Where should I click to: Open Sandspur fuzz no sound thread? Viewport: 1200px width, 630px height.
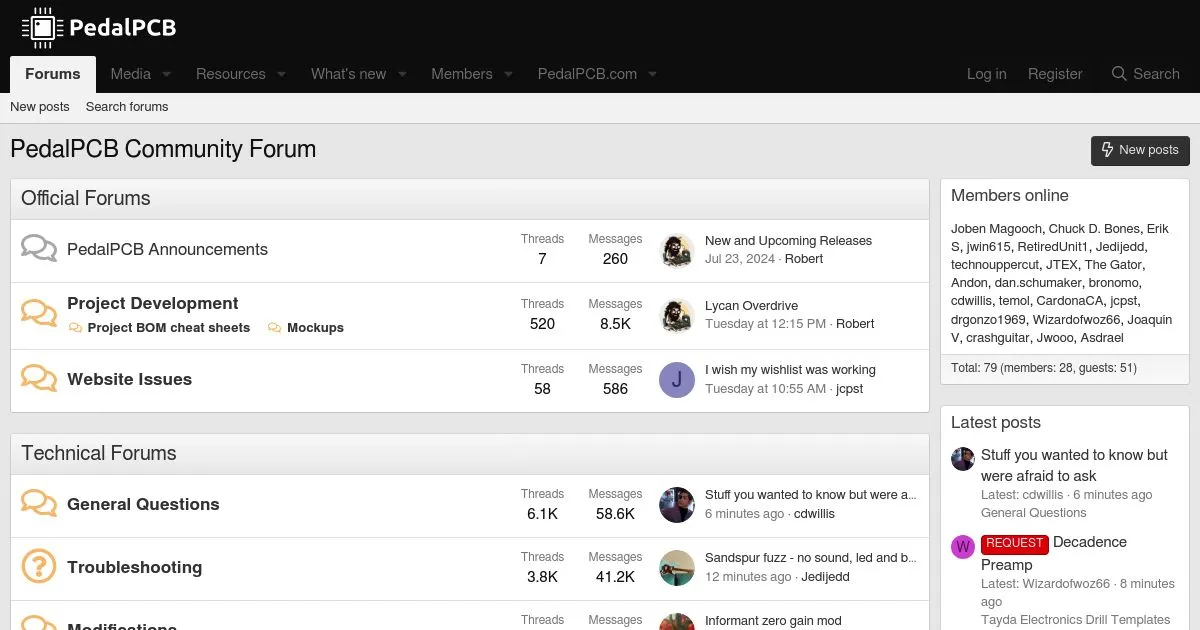pos(811,558)
